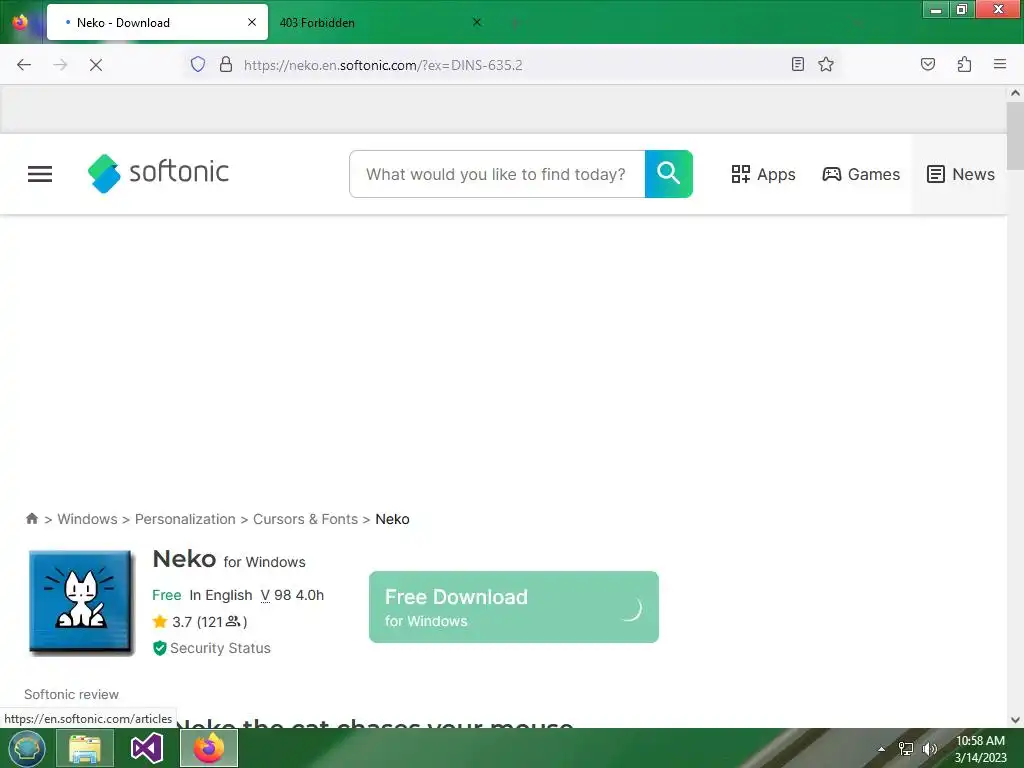Close the 403 Forbidden tab
The height and width of the screenshot is (768, 1024).
click(477, 22)
